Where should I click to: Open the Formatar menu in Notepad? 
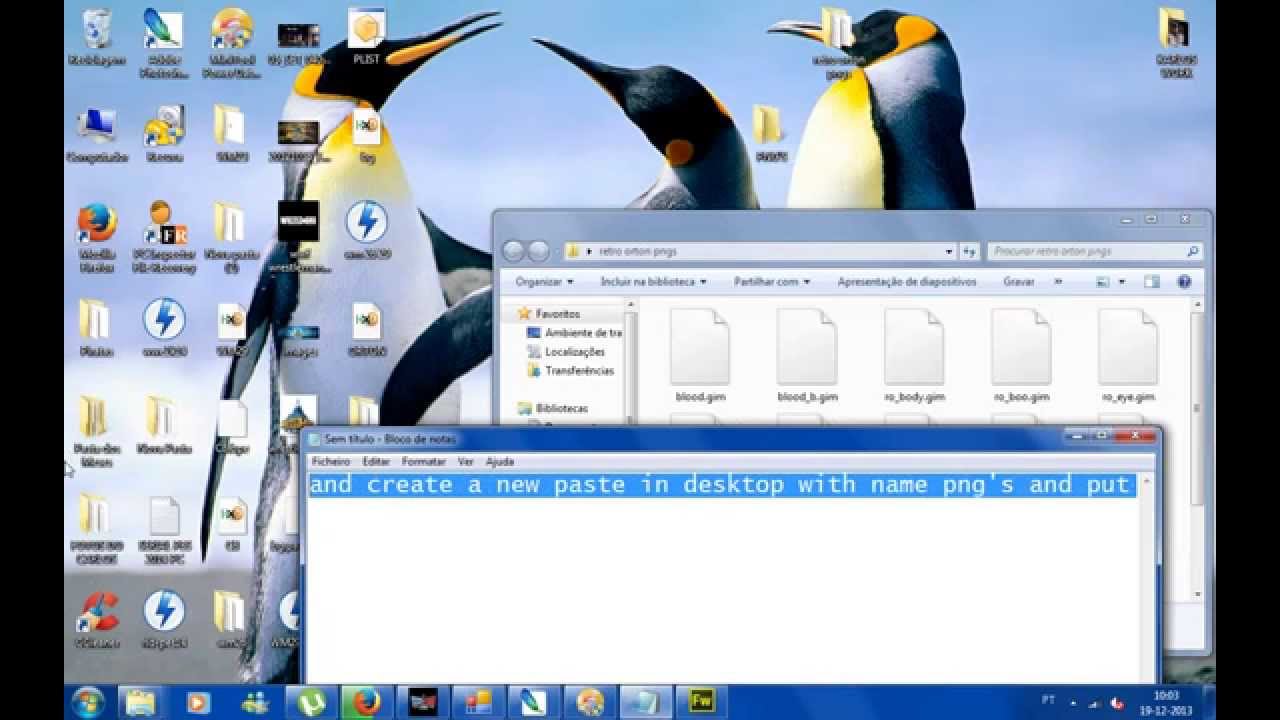tap(423, 462)
